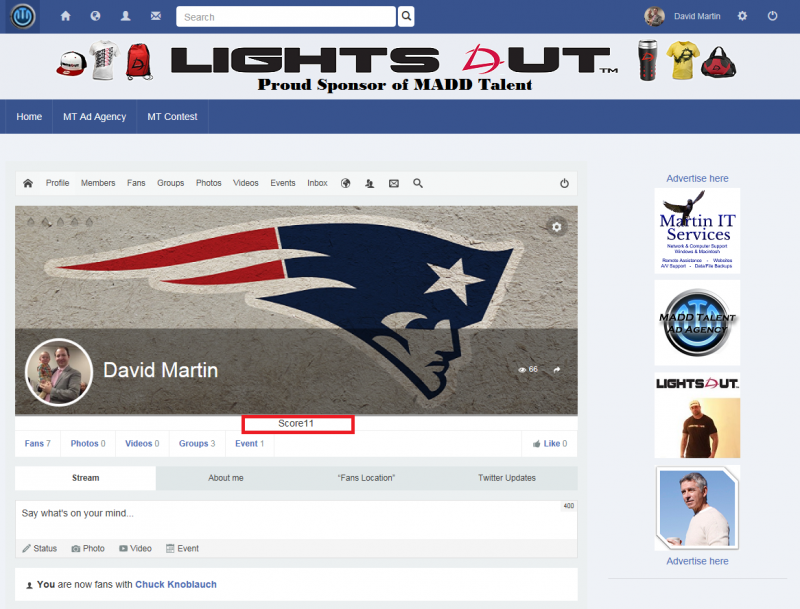Open the man in white shirt ad
The image size is (800, 609).
click(x=697, y=508)
